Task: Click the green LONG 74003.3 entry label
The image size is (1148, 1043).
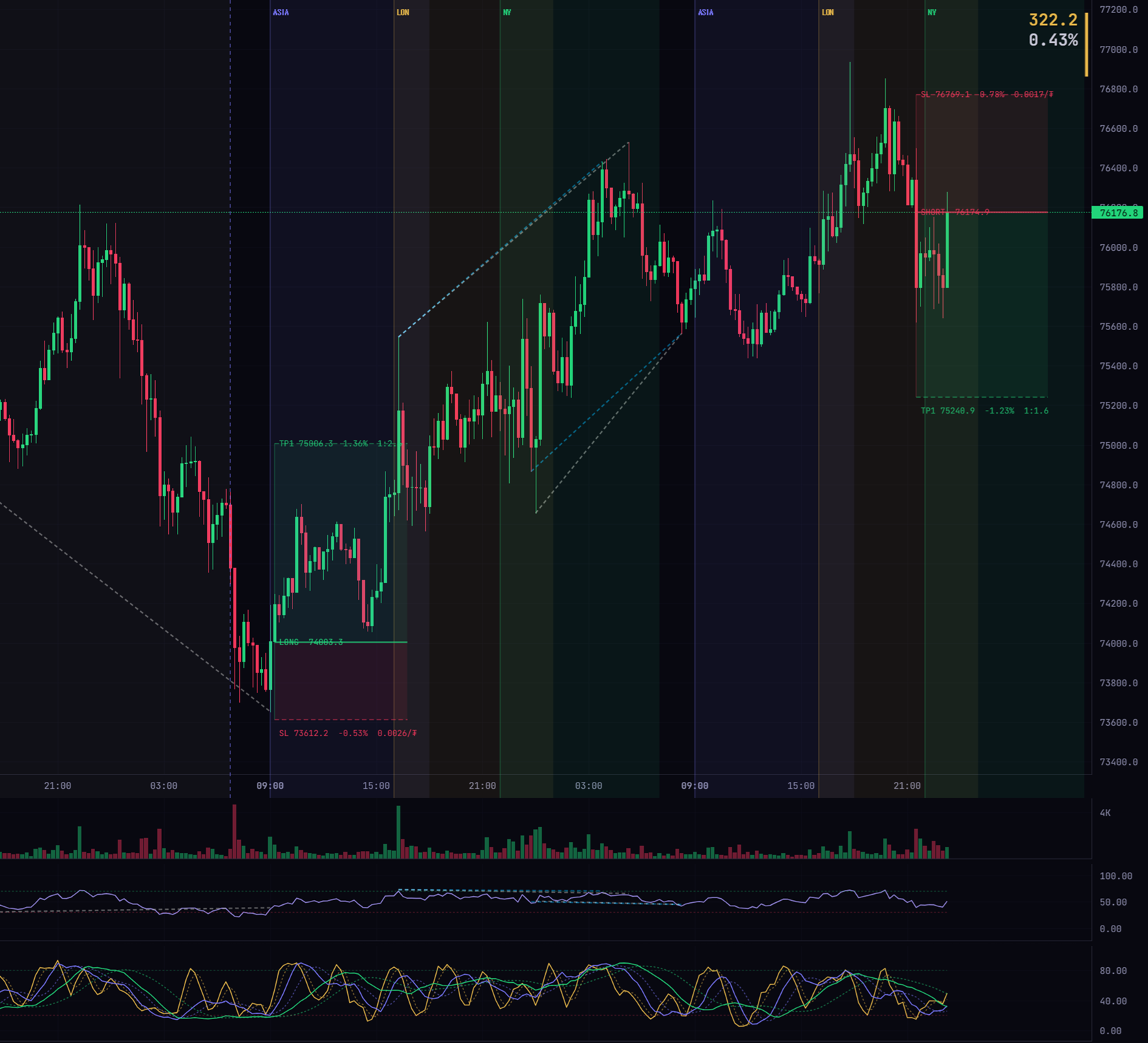Action: tap(311, 642)
